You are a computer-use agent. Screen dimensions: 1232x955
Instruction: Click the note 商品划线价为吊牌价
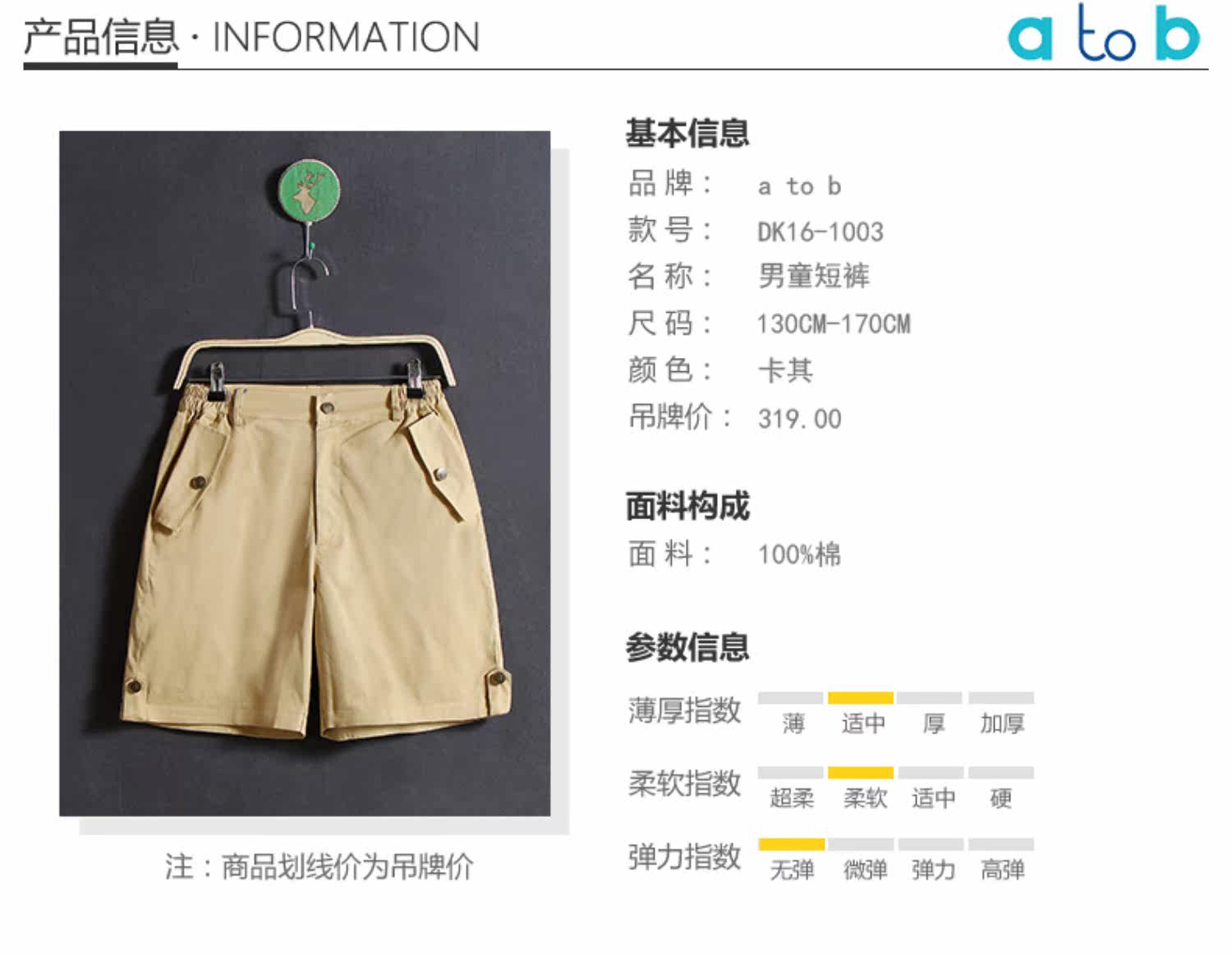[347, 867]
